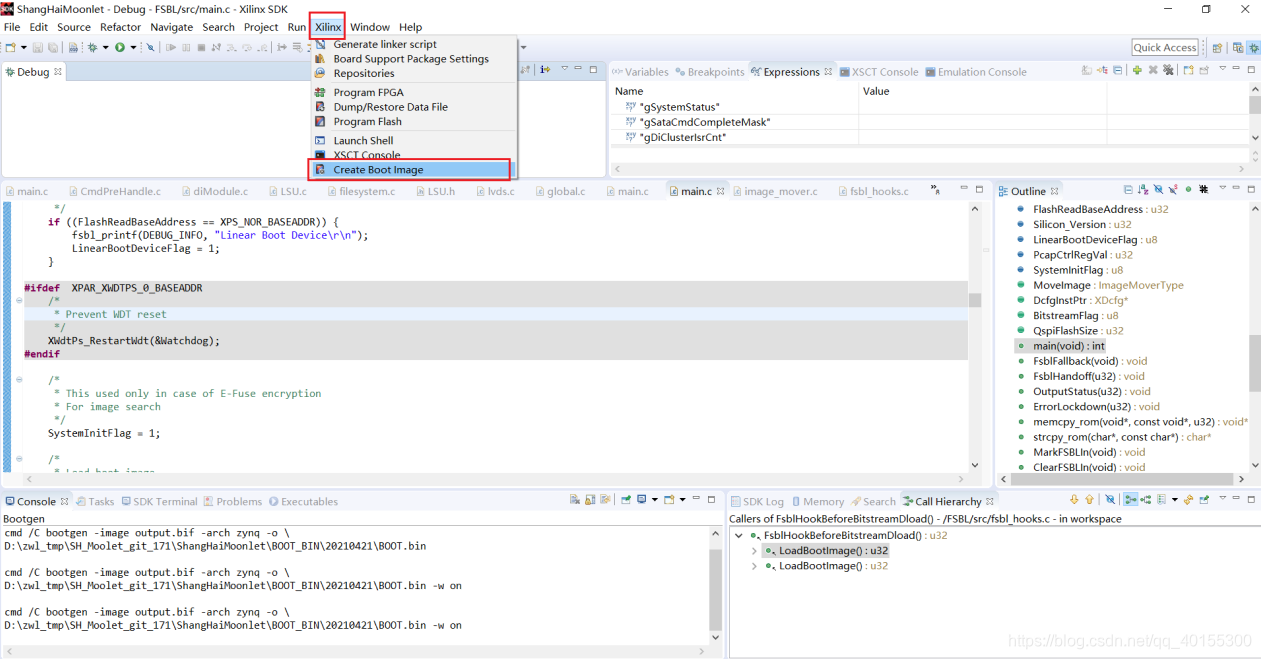Collapse the #ifdef XPAR_XWDTPS fold marker
The width and height of the screenshot is (1261, 659).
(x=19, y=300)
